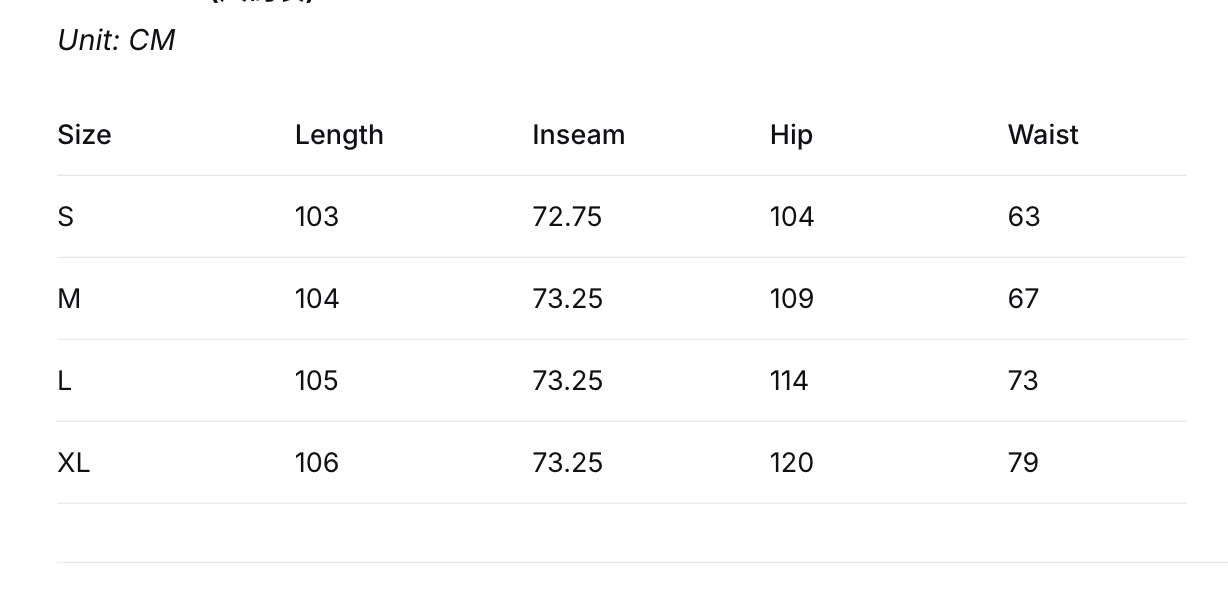
Task: Select the XL size row label
Action: point(74,463)
